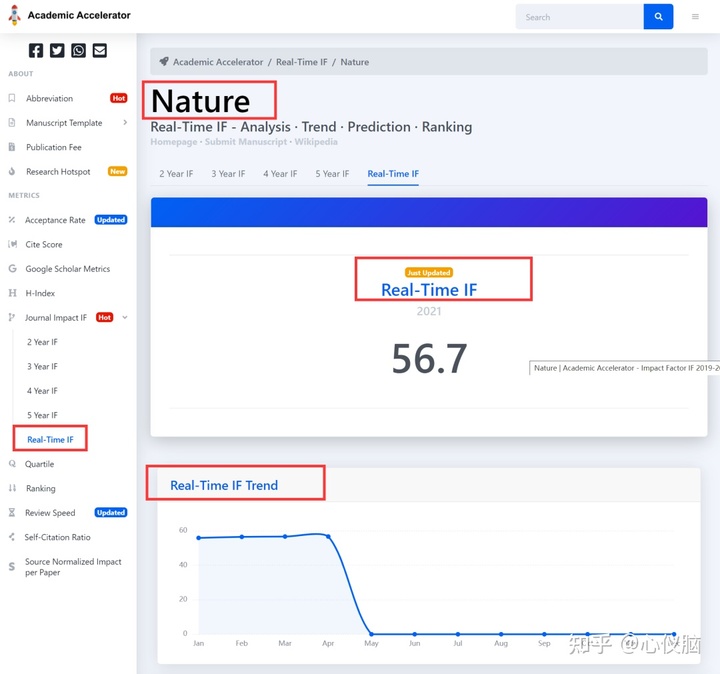Click the G icon beside Google Scholar Metrics
The height and width of the screenshot is (674, 720).
pos(12,269)
